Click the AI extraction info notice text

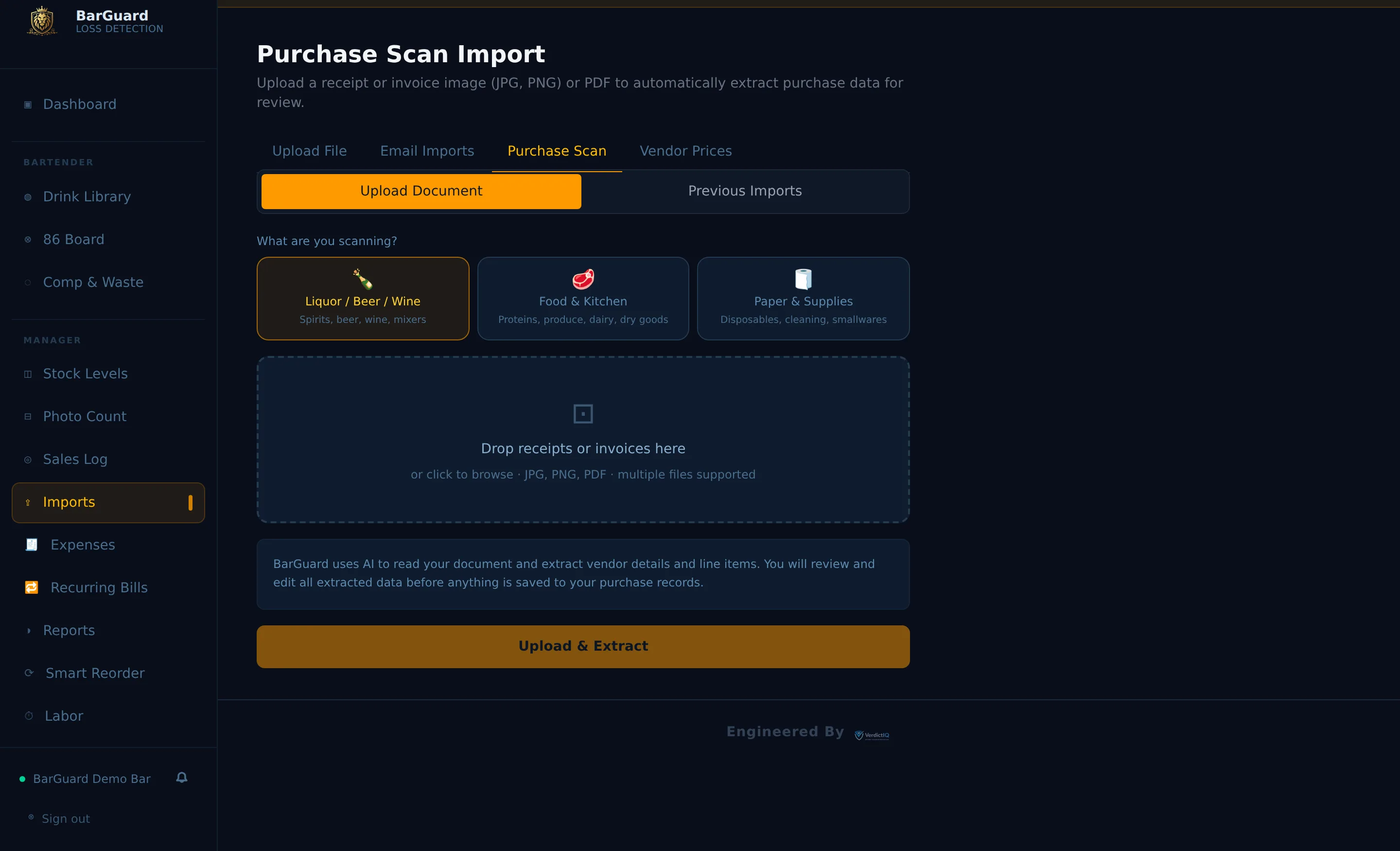(574, 573)
